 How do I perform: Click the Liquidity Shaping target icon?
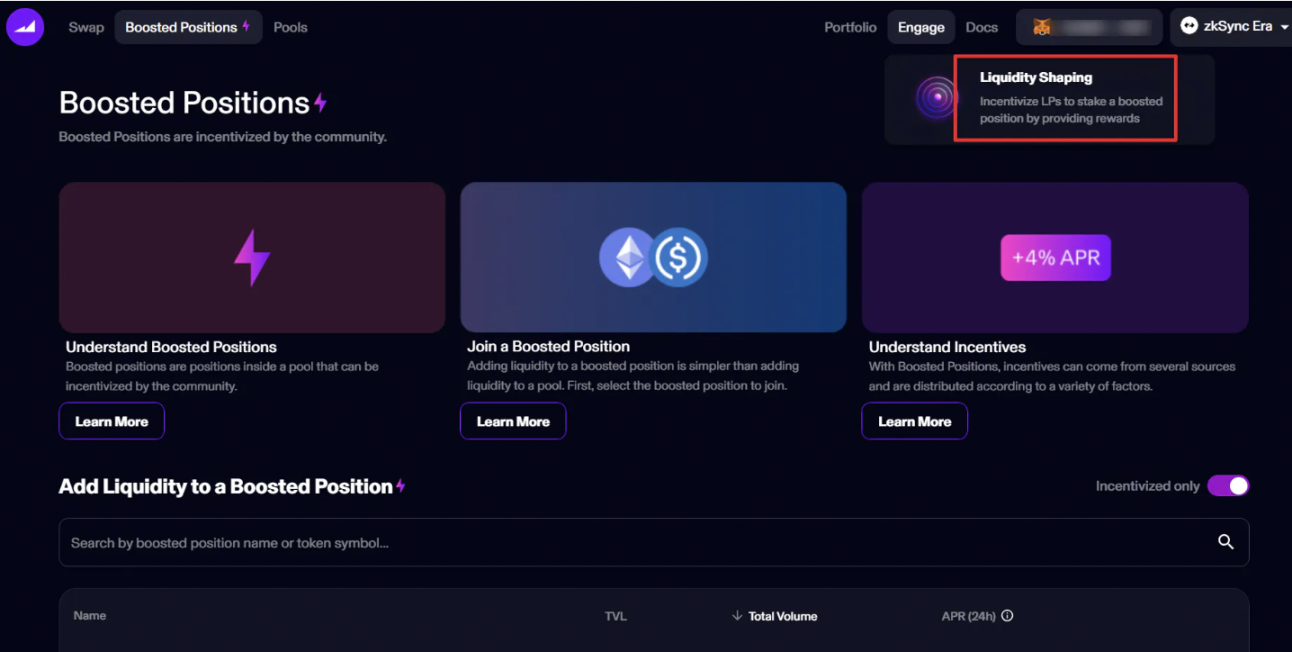pyautogui.click(x=937, y=98)
